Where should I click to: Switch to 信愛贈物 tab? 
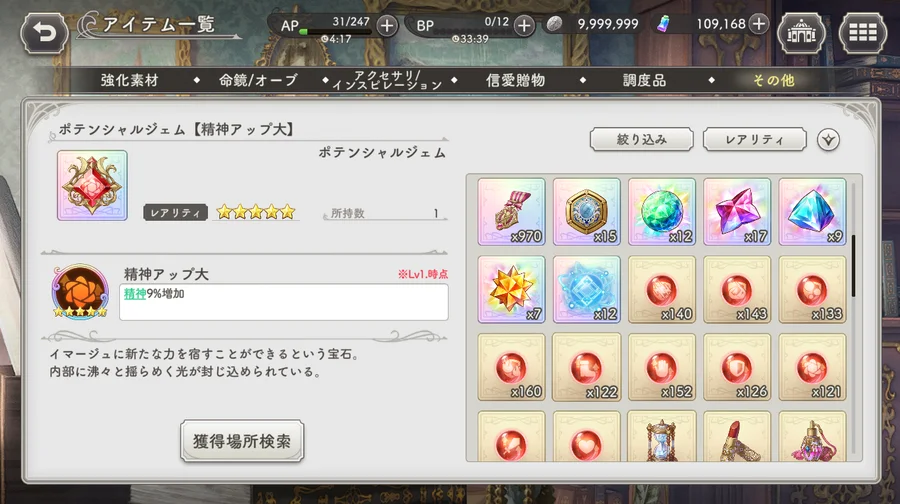(515, 80)
